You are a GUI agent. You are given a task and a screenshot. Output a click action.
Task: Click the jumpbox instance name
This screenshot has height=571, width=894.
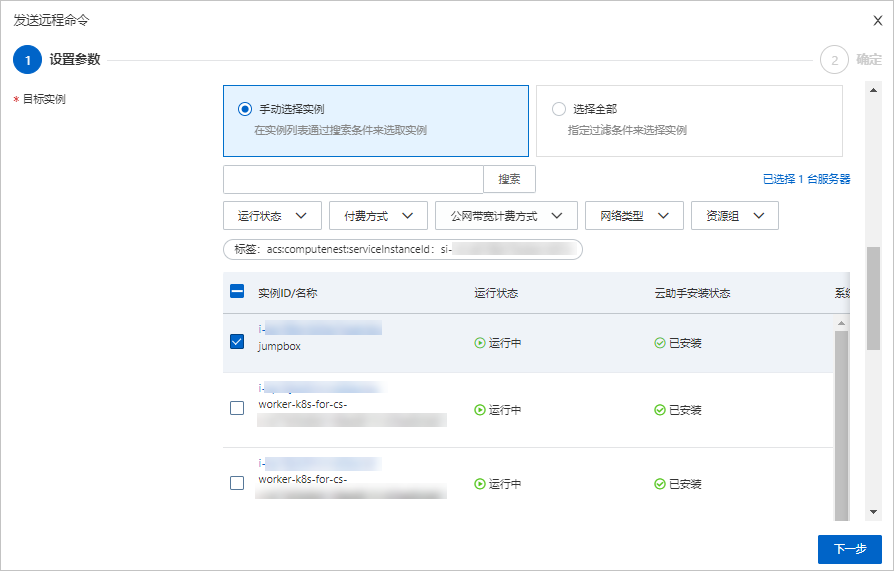coord(279,346)
